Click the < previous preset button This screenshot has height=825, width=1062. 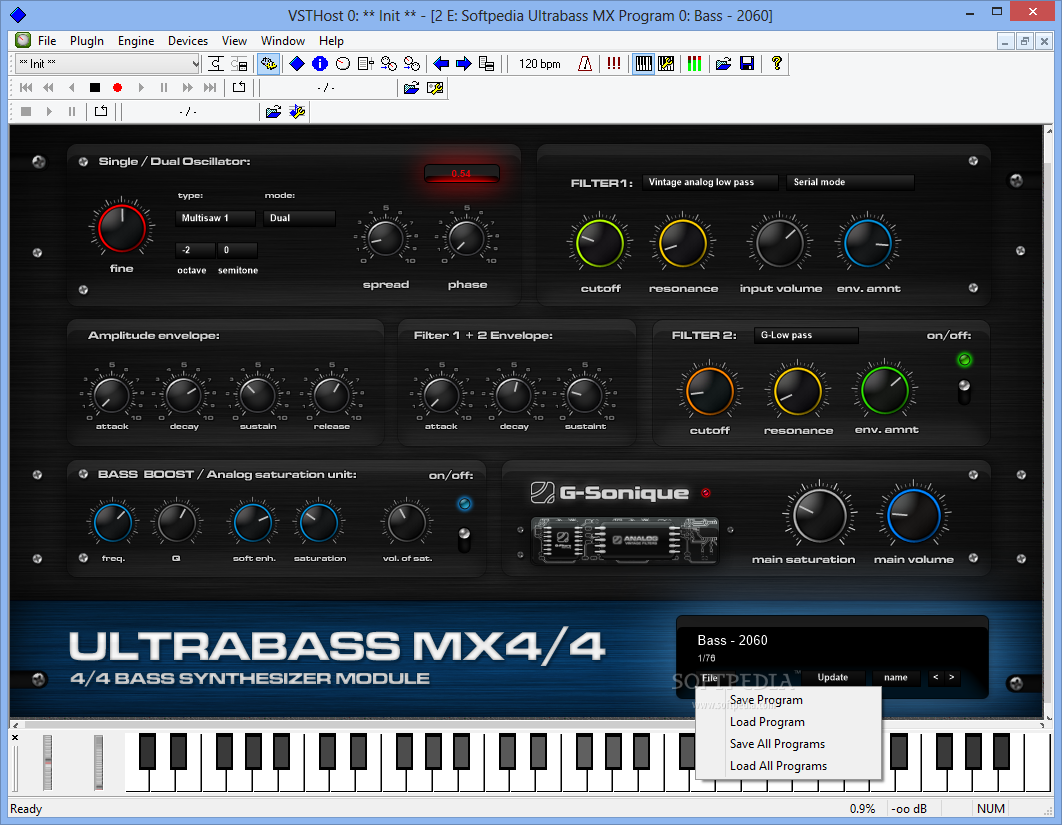pos(935,677)
